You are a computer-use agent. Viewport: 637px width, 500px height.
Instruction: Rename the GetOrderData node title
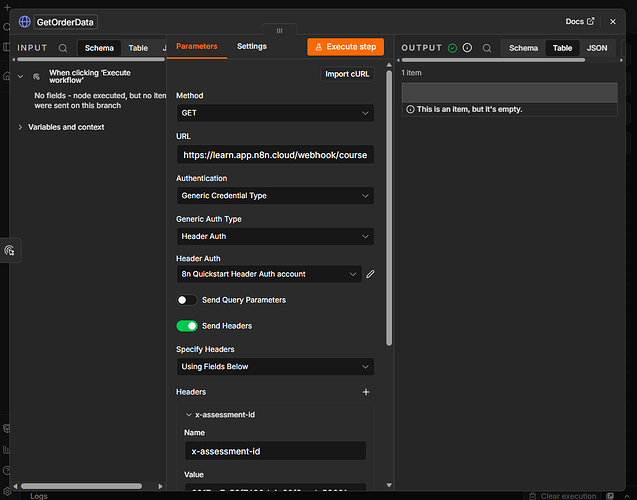click(x=65, y=22)
